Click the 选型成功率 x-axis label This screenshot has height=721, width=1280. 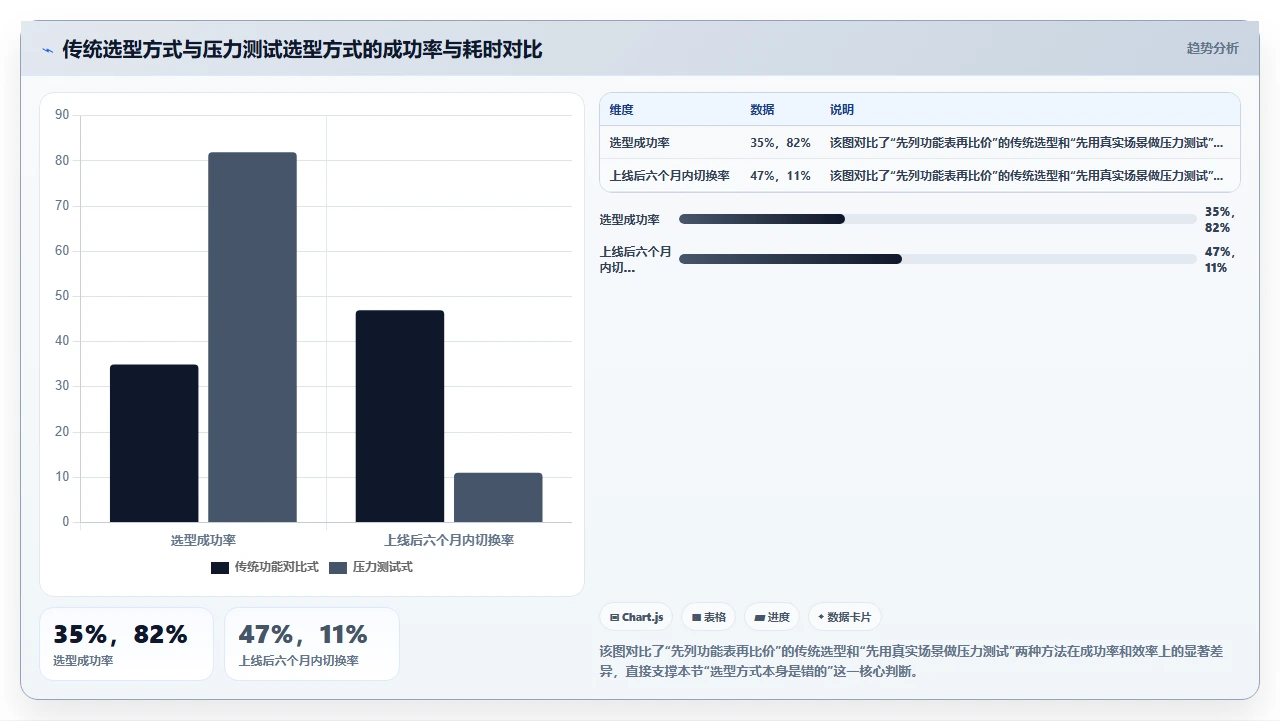pyautogui.click(x=203, y=540)
